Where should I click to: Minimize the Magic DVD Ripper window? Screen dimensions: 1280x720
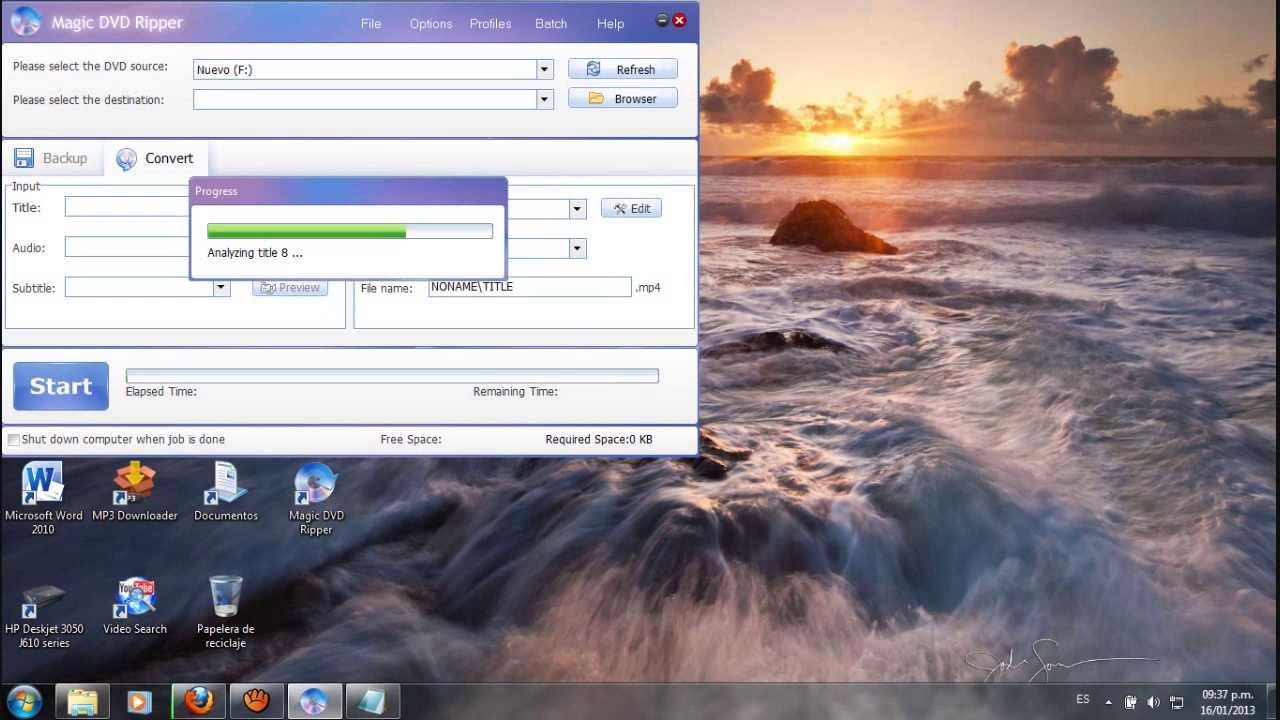point(661,20)
